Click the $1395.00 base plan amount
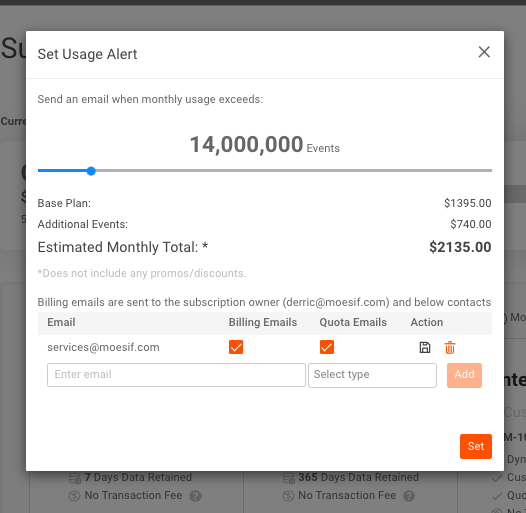This screenshot has height=513, width=526. 468,203
